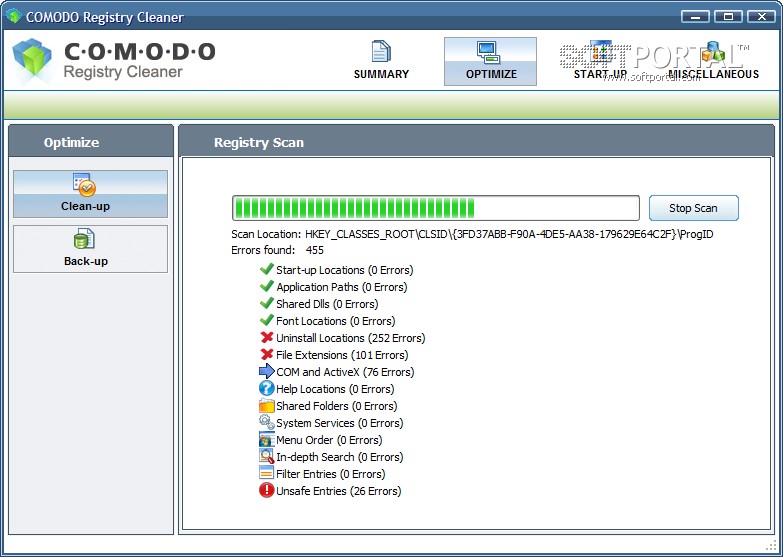Open the Summary tab
This screenshot has width=783, height=557.
pyautogui.click(x=381, y=61)
